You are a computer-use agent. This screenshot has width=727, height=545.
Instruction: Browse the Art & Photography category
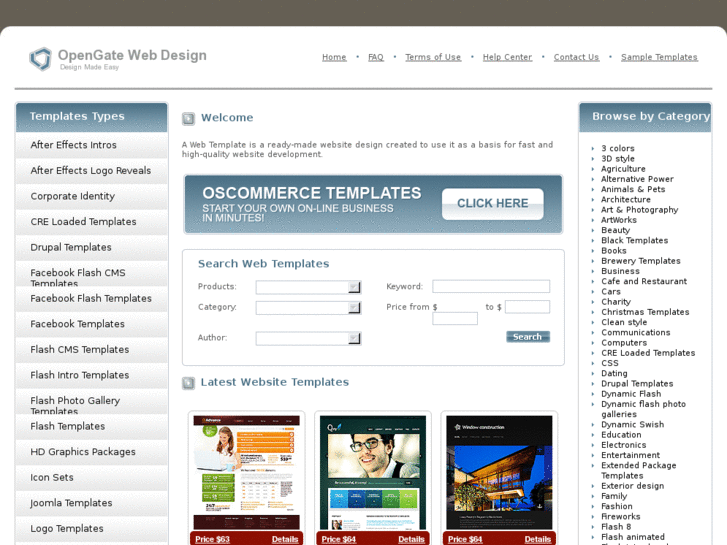pyautogui.click(x=639, y=210)
